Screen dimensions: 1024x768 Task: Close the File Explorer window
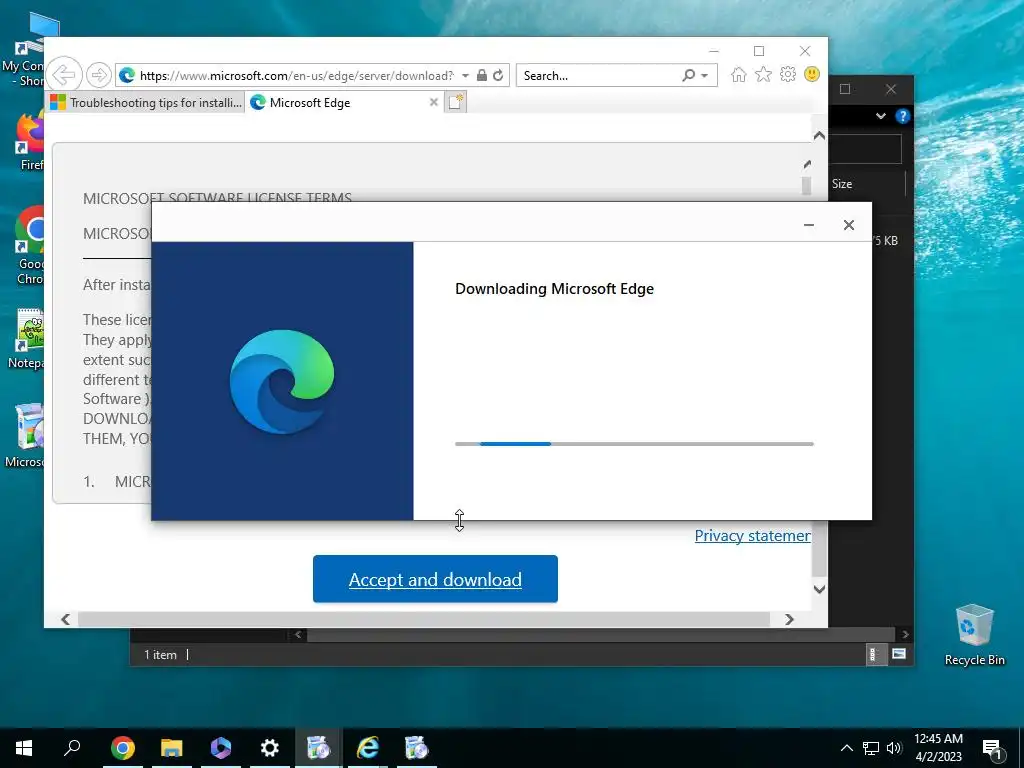(891, 89)
